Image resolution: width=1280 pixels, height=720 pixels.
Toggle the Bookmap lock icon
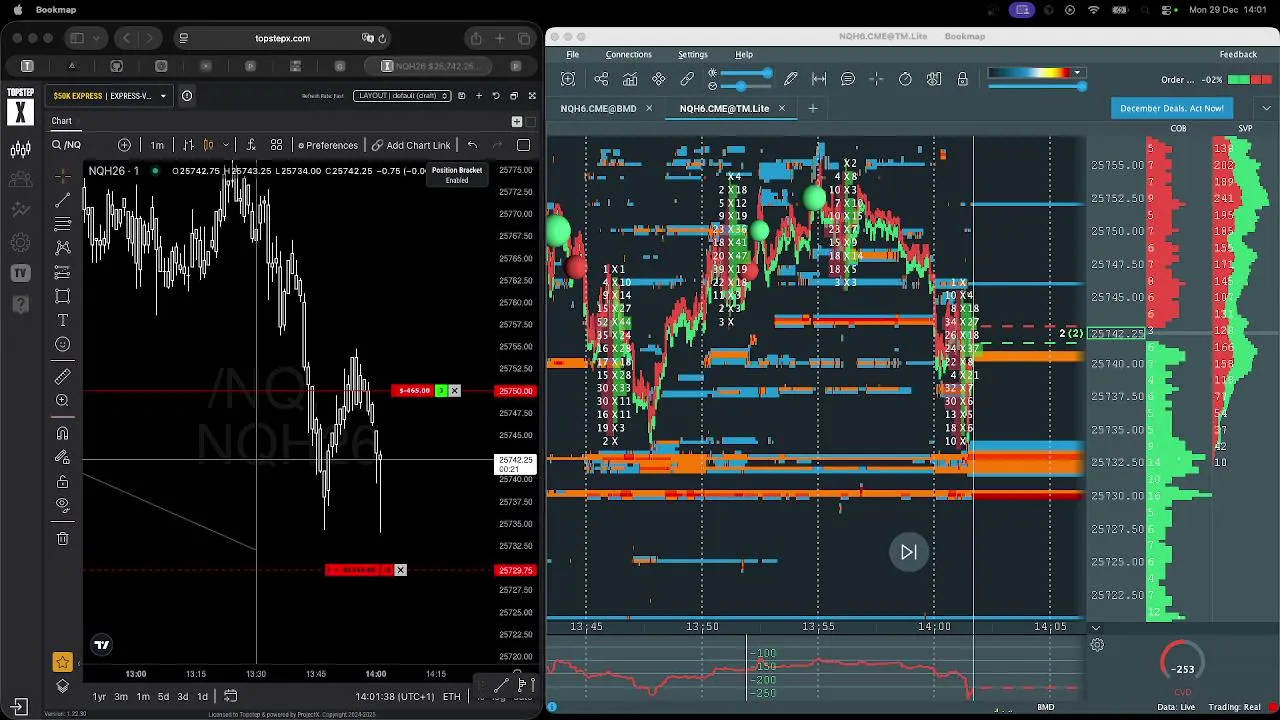(x=962, y=79)
